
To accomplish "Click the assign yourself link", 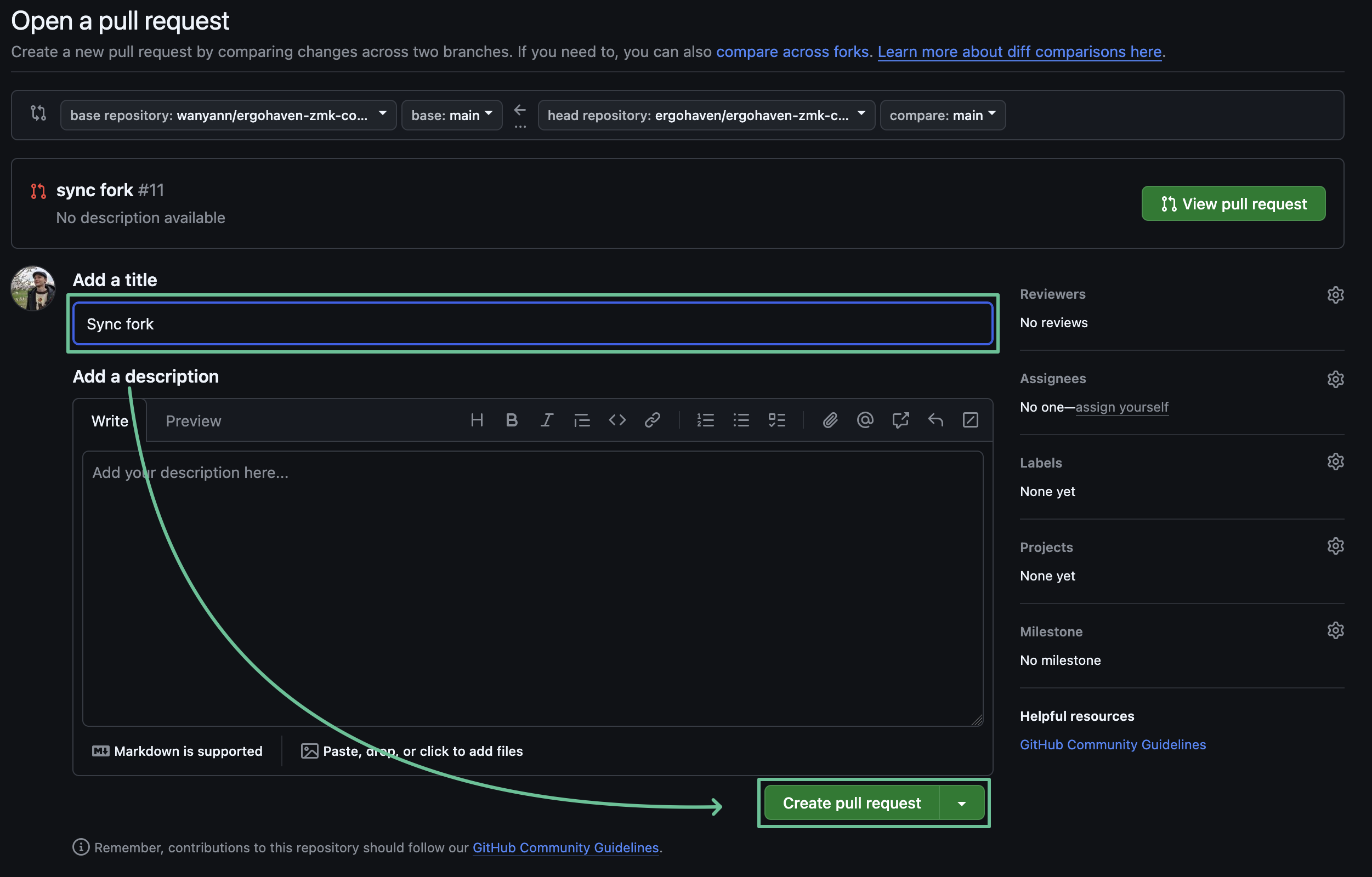I will coord(1121,407).
